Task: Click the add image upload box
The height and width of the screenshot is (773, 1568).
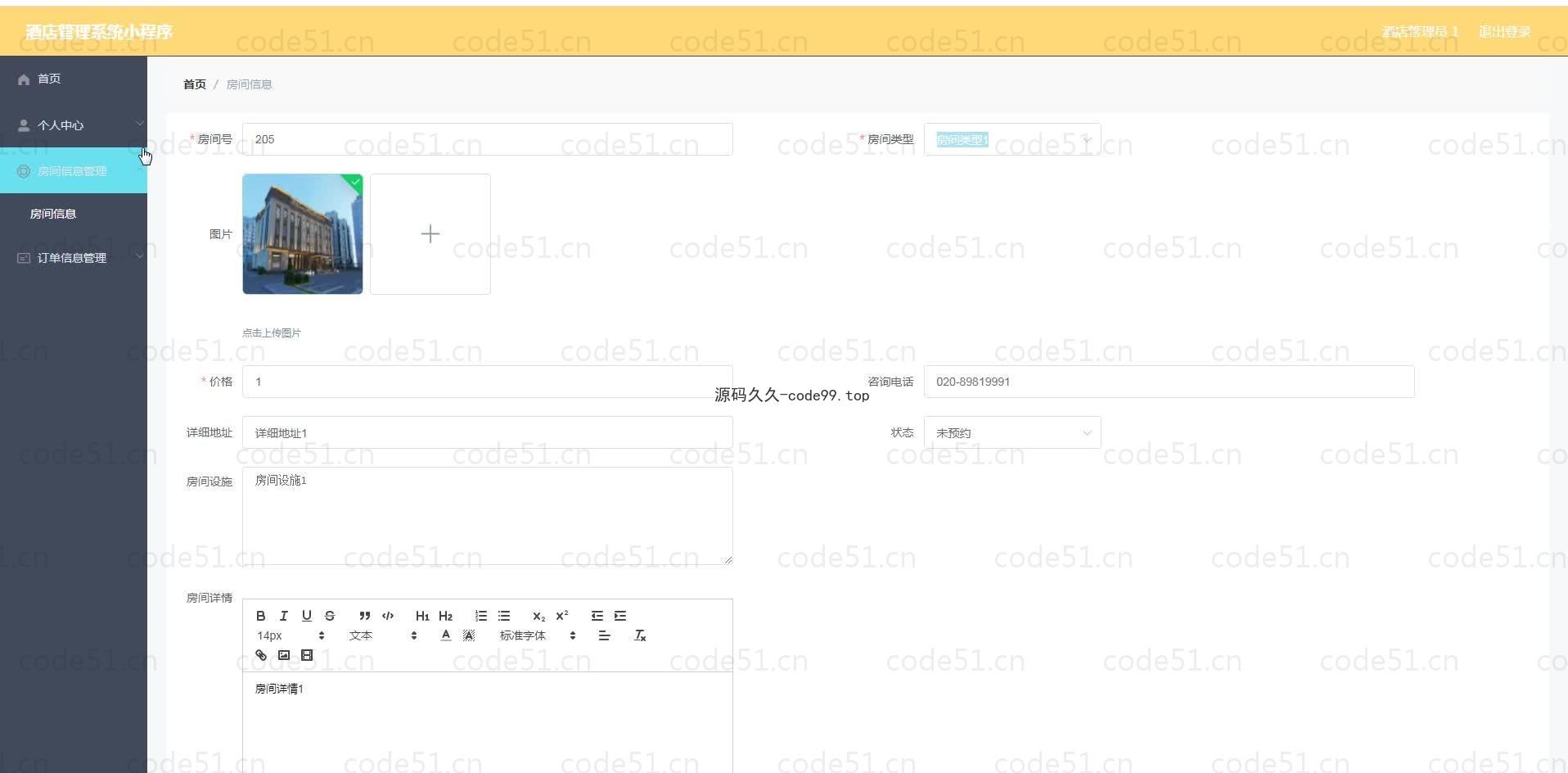Action: (x=430, y=234)
